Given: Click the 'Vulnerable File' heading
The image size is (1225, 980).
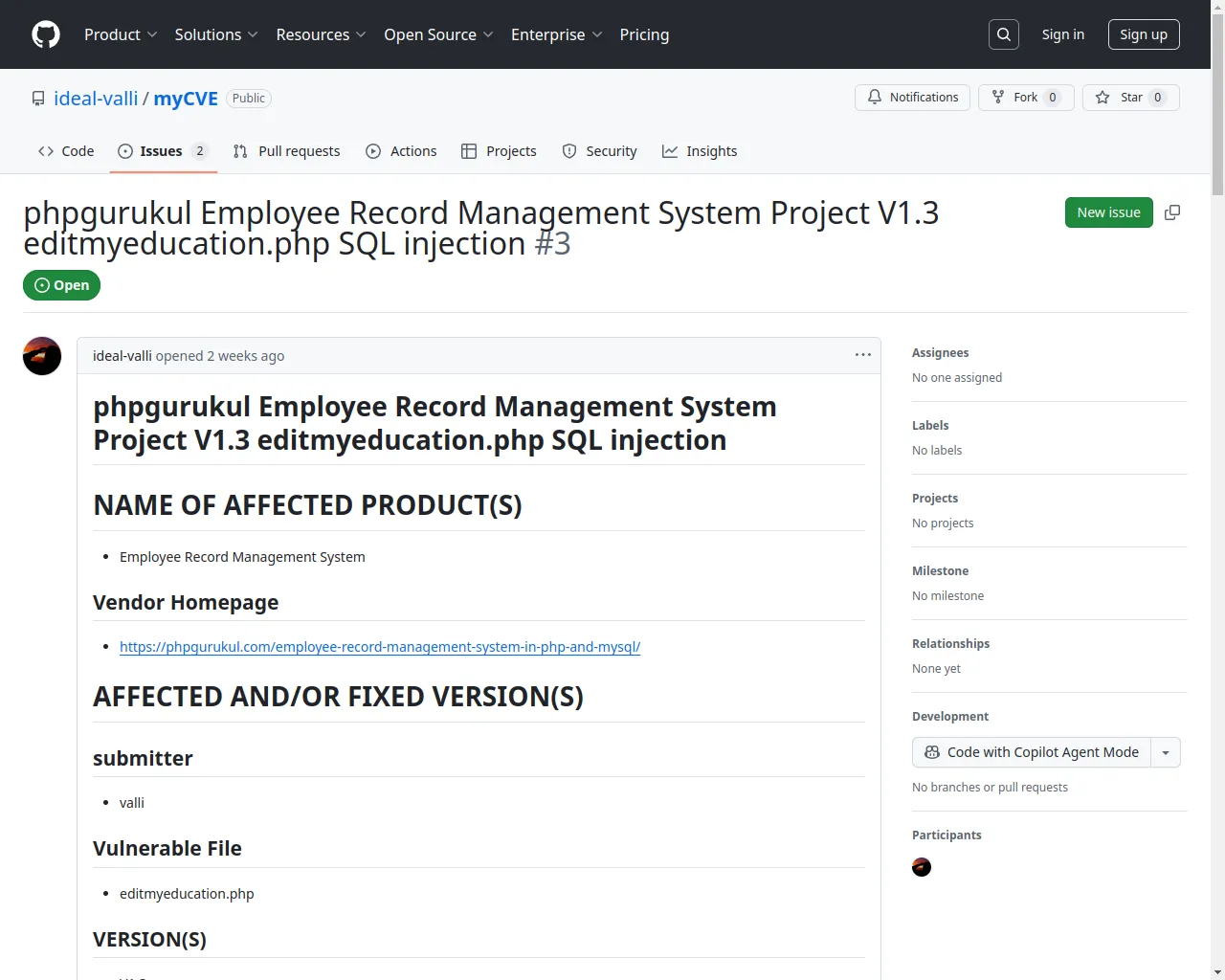Looking at the screenshot, I should (x=167, y=849).
